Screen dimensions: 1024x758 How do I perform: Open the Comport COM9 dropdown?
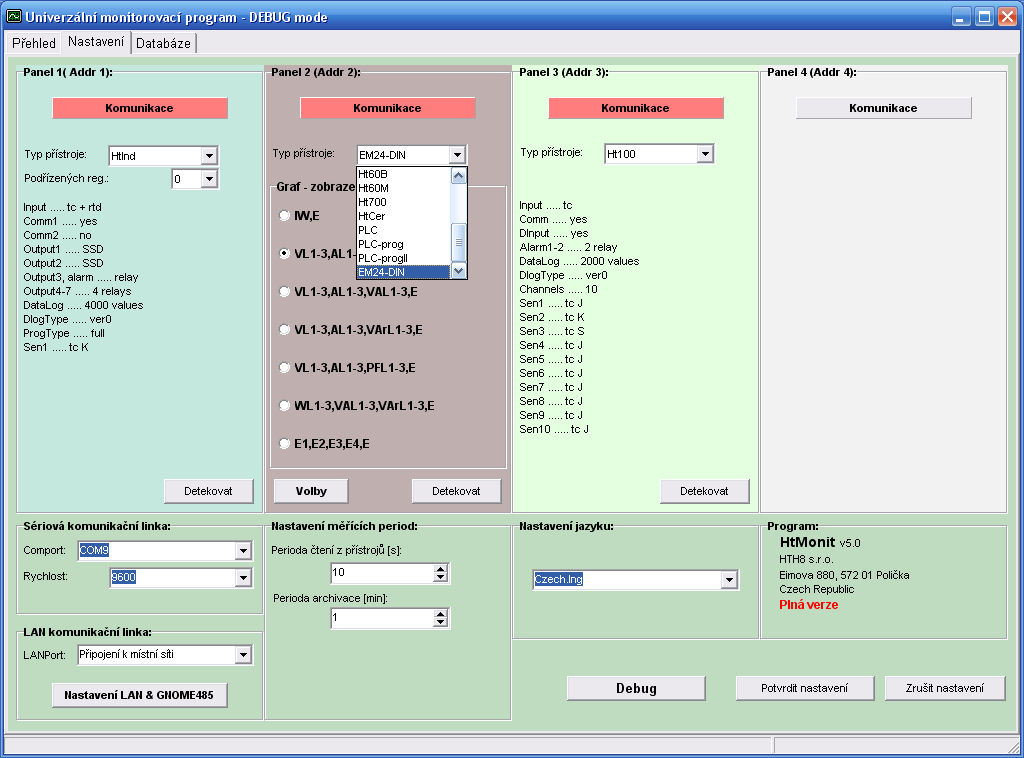coord(243,551)
